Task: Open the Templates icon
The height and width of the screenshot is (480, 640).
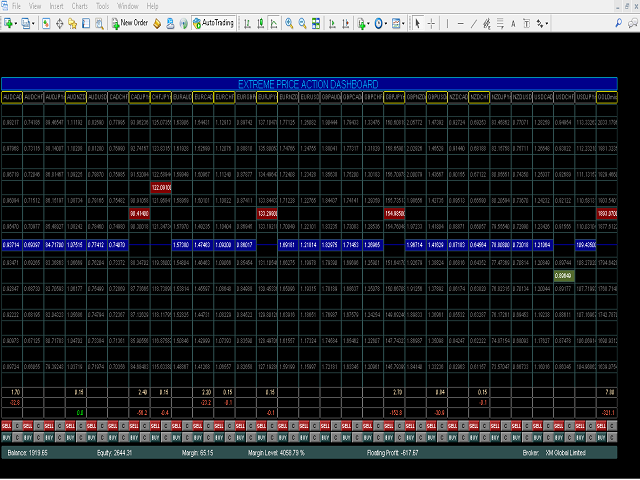Action: (396, 23)
